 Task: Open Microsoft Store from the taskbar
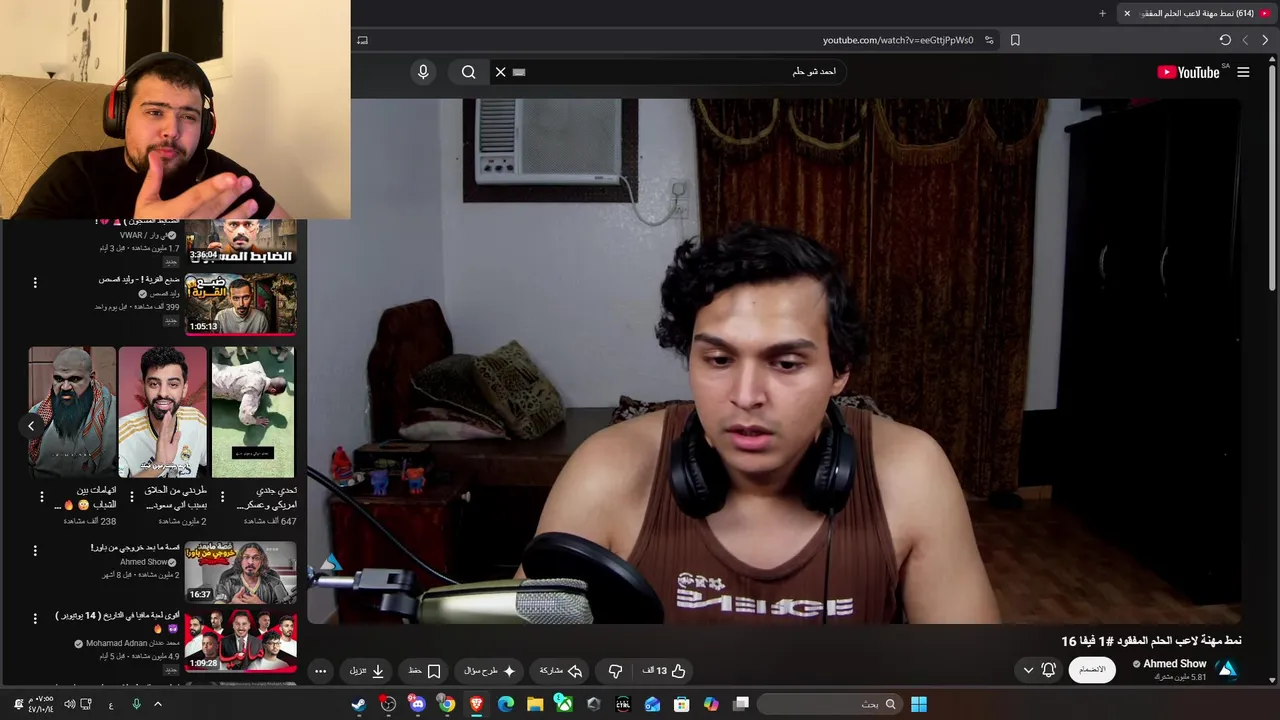682,704
